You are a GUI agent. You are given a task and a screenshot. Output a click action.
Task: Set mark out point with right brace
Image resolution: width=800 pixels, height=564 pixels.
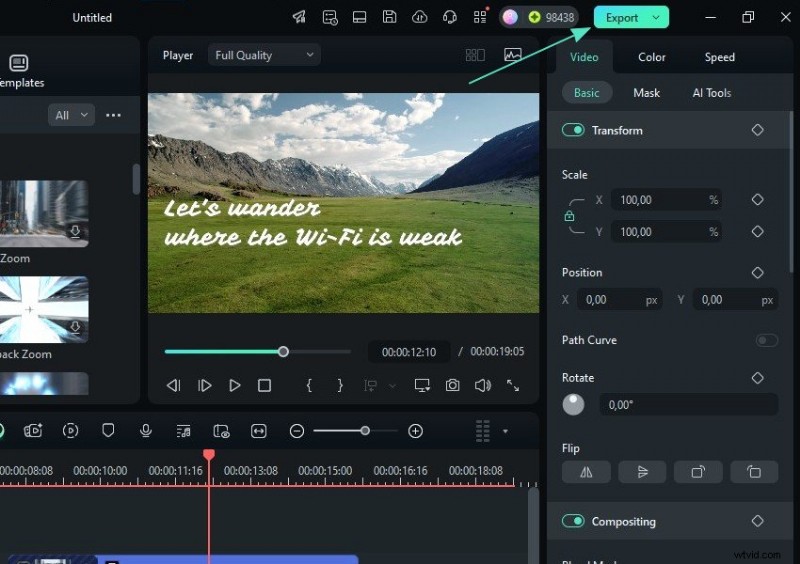tap(340, 385)
